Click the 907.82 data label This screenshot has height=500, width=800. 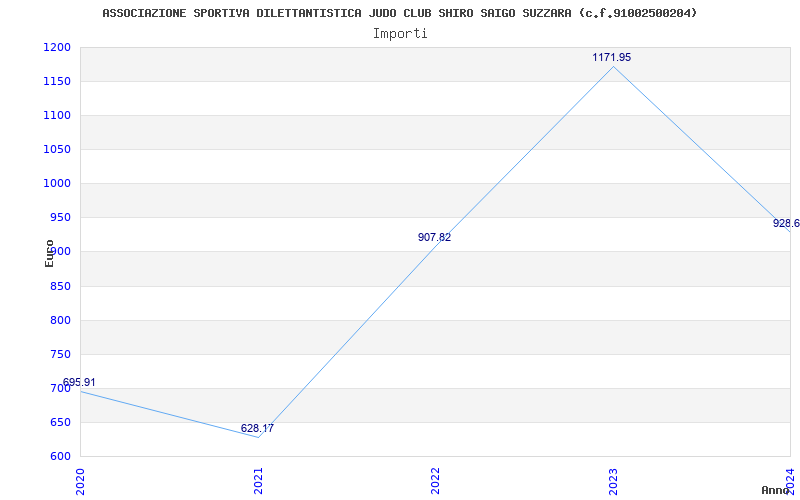[434, 237]
